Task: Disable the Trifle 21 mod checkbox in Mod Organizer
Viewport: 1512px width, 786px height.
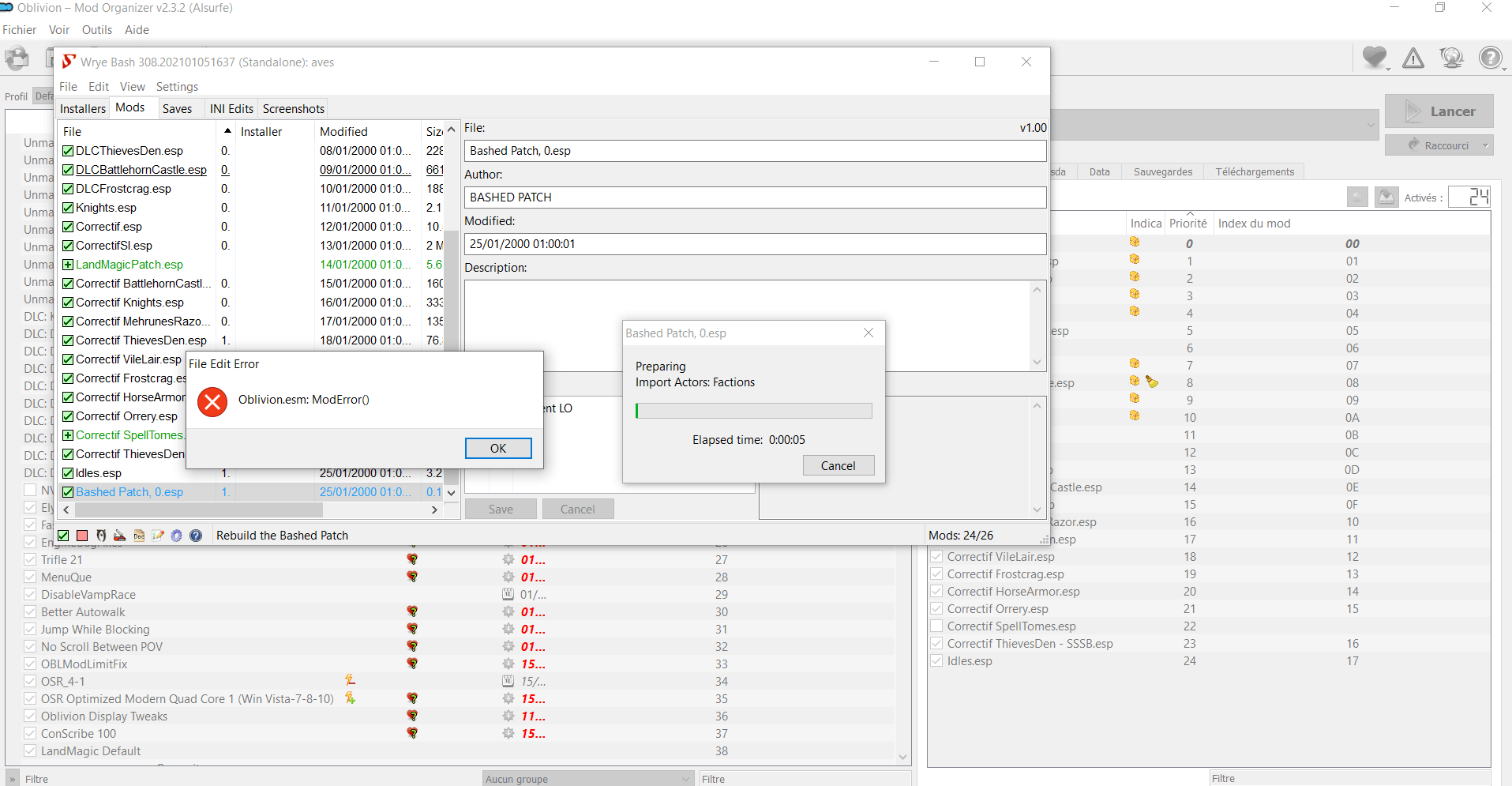Action: coord(30,559)
